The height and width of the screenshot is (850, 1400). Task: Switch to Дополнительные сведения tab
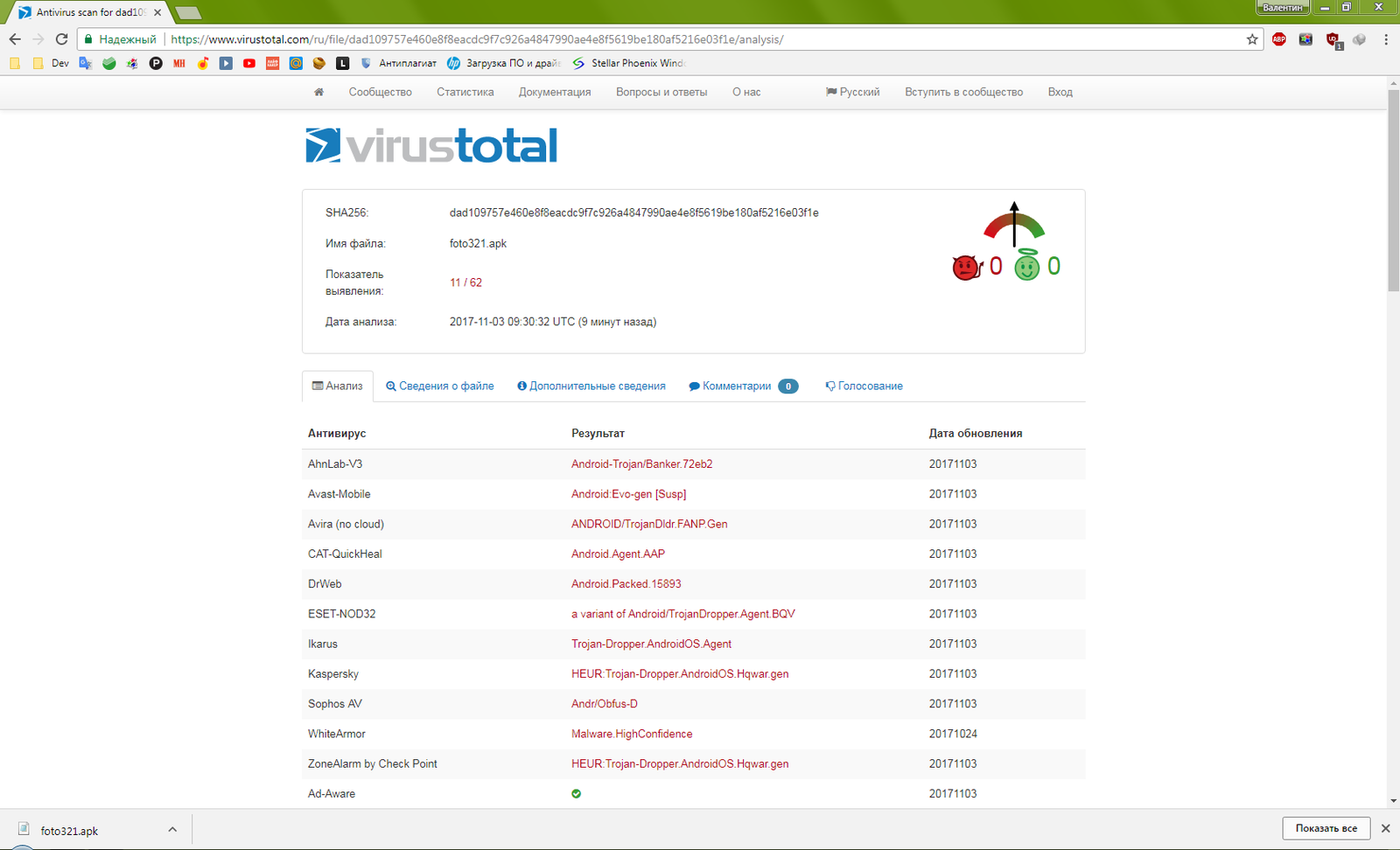tap(591, 386)
